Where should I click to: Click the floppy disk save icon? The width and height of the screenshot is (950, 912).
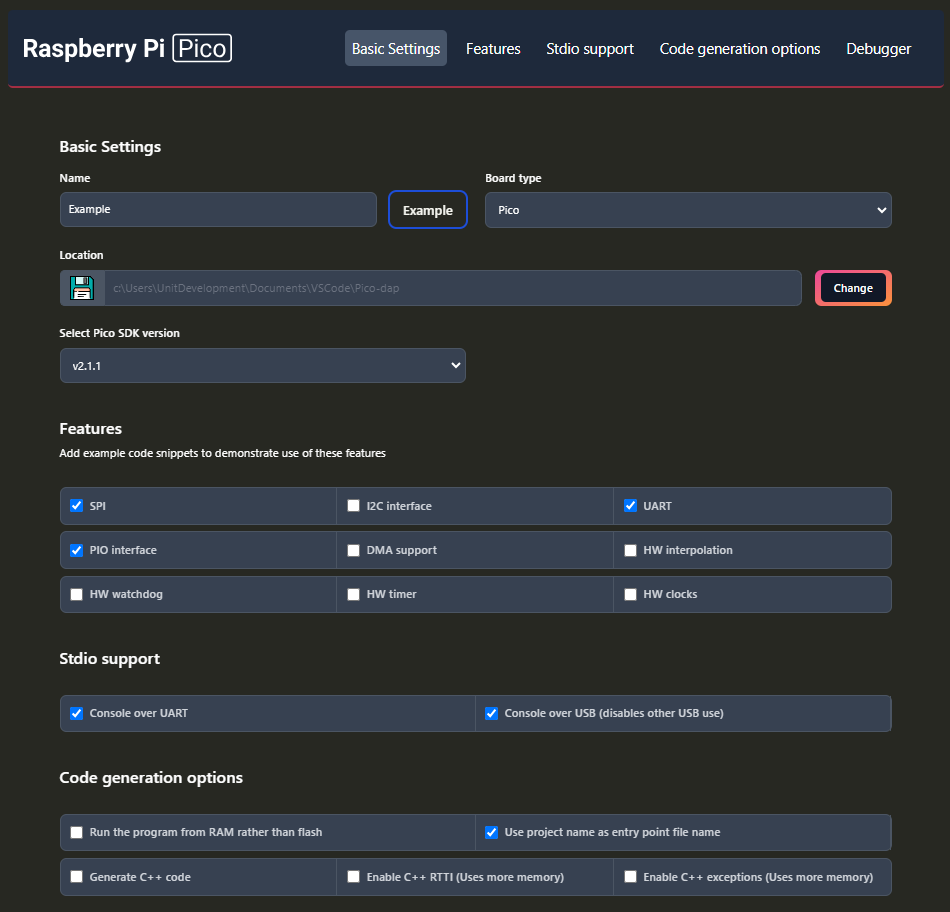[82, 288]
